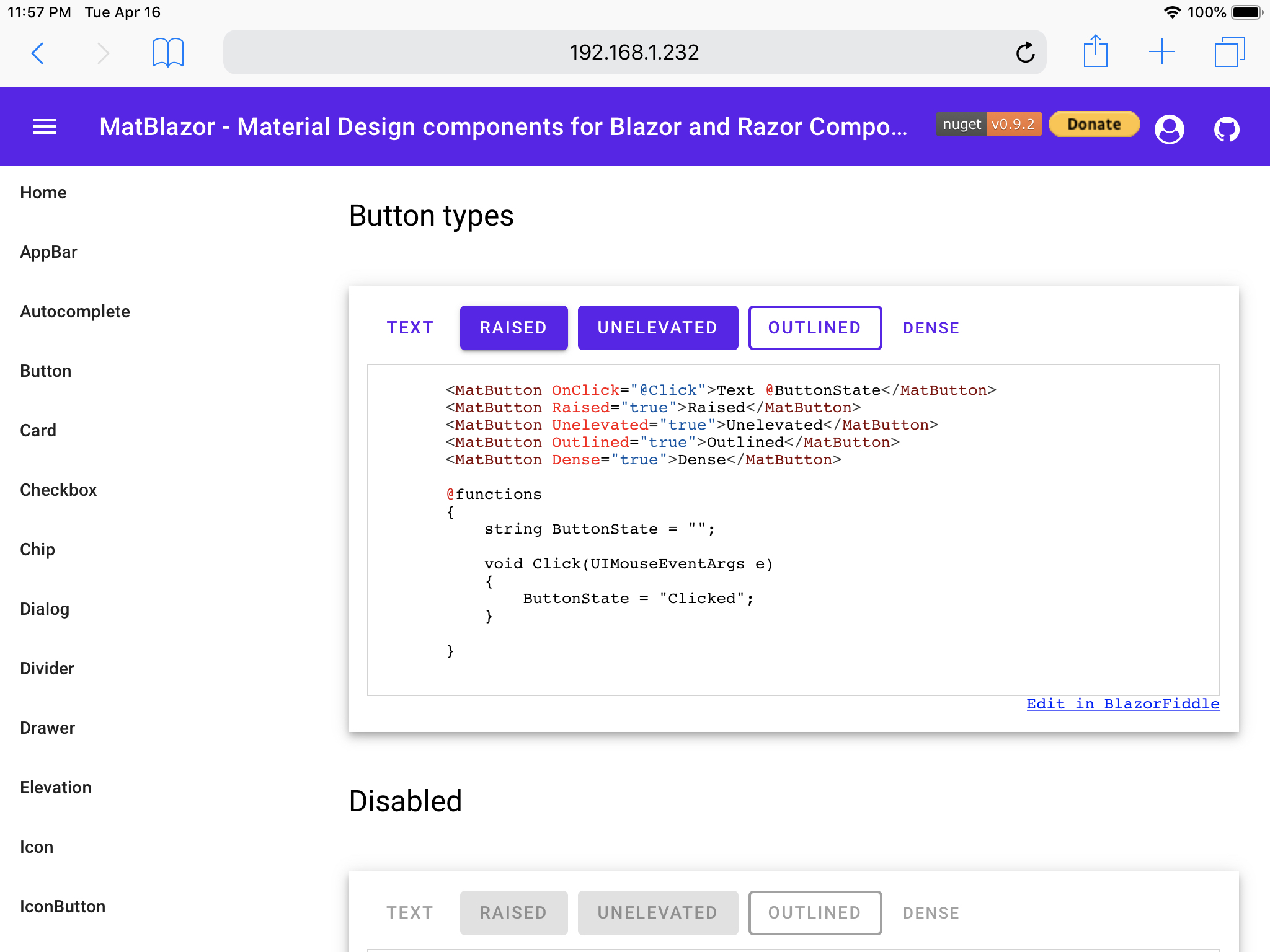Reload the page with the refresh icon
The height and width of the screenshot is (952, 1270).
[x=1025, y=53]
